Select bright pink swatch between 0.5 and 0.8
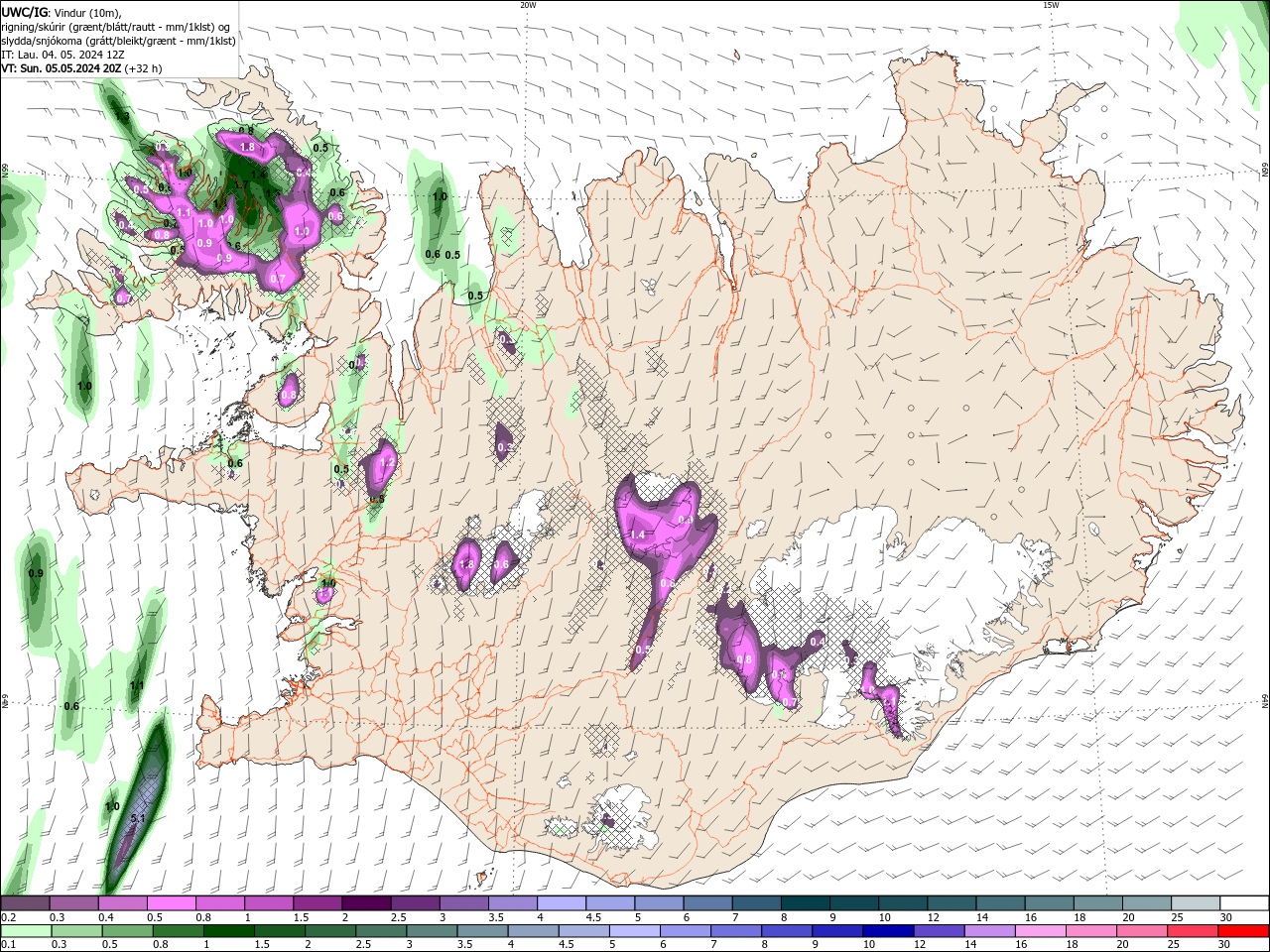 coord(171,903)
